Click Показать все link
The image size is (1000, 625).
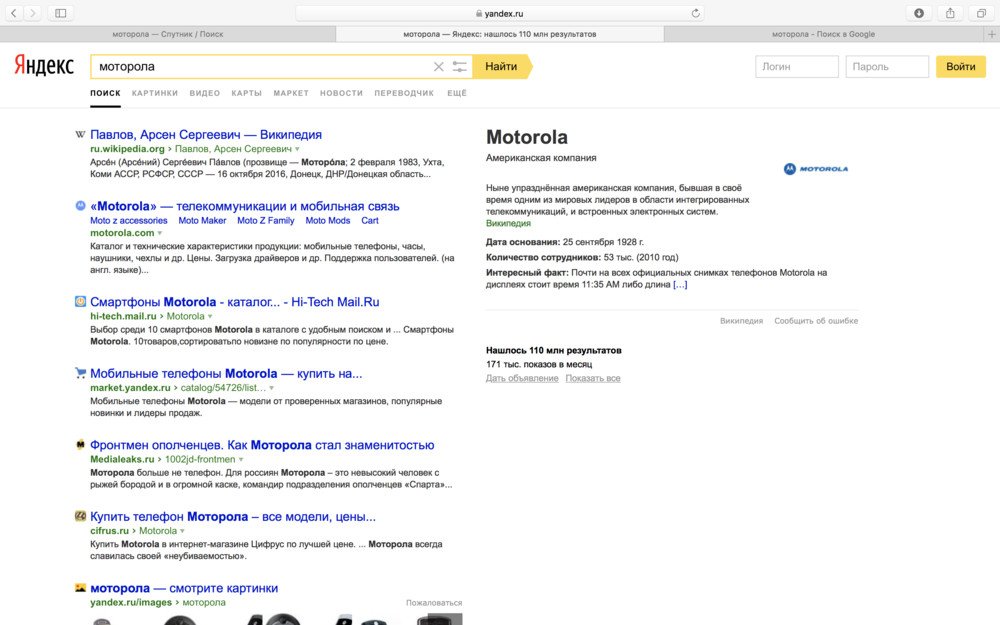(x=593, y=378)
